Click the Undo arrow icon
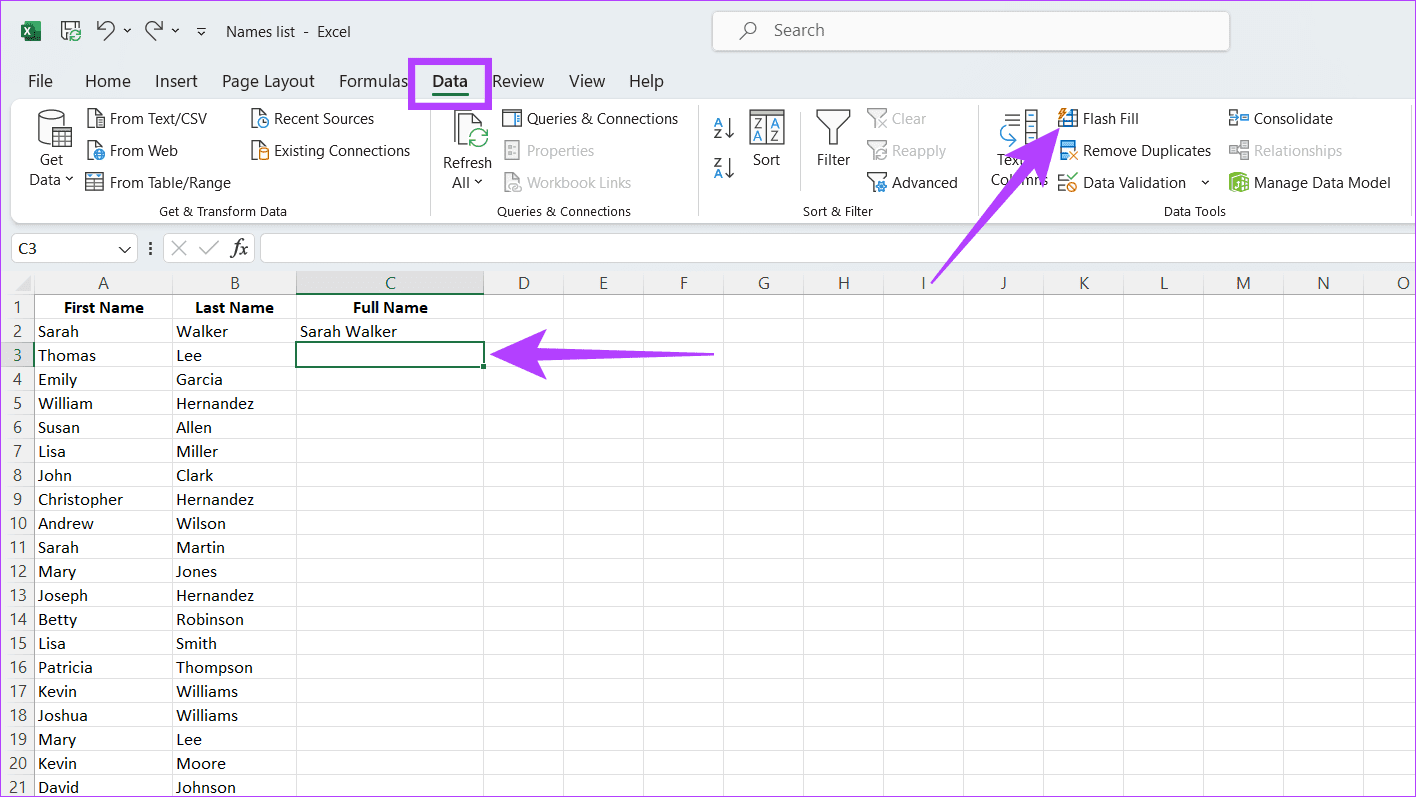The width and height of the screenshot is (1416, 797). [106, 31]
